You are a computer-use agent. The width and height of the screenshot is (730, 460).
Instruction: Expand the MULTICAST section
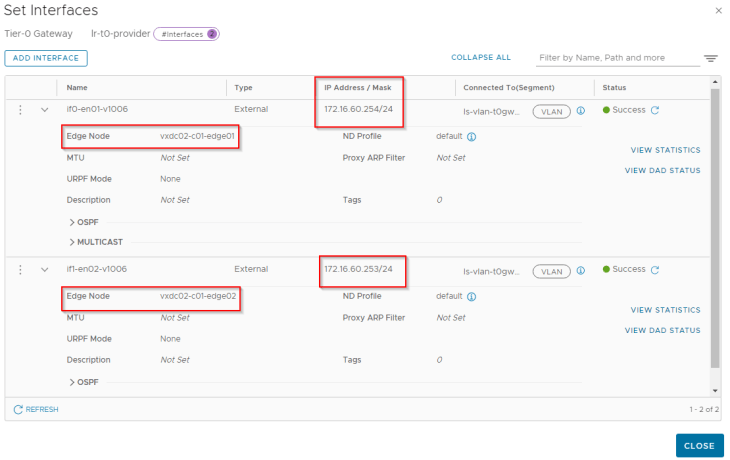point(96,242)
